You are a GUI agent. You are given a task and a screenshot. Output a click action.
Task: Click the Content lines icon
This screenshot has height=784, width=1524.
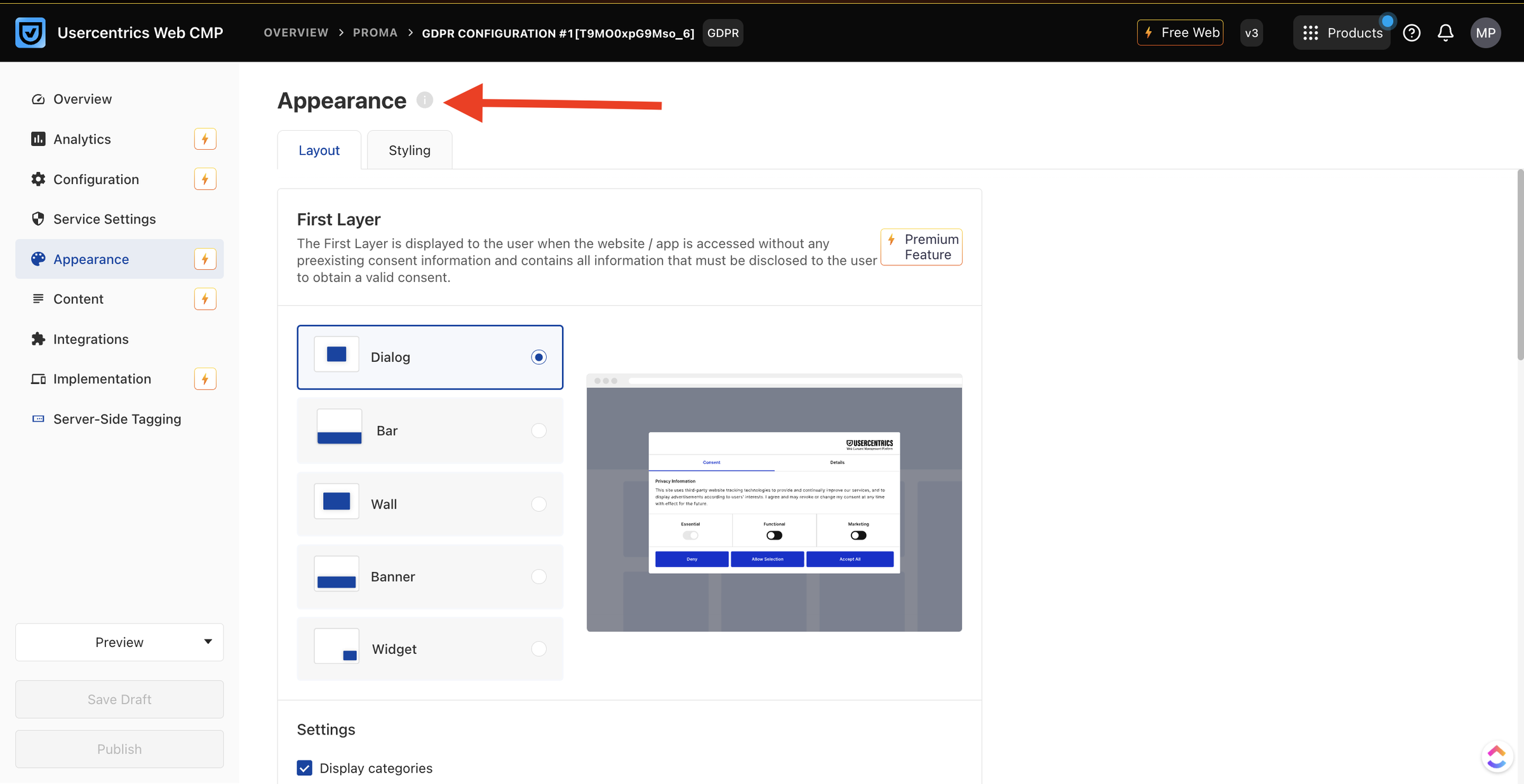38,299
